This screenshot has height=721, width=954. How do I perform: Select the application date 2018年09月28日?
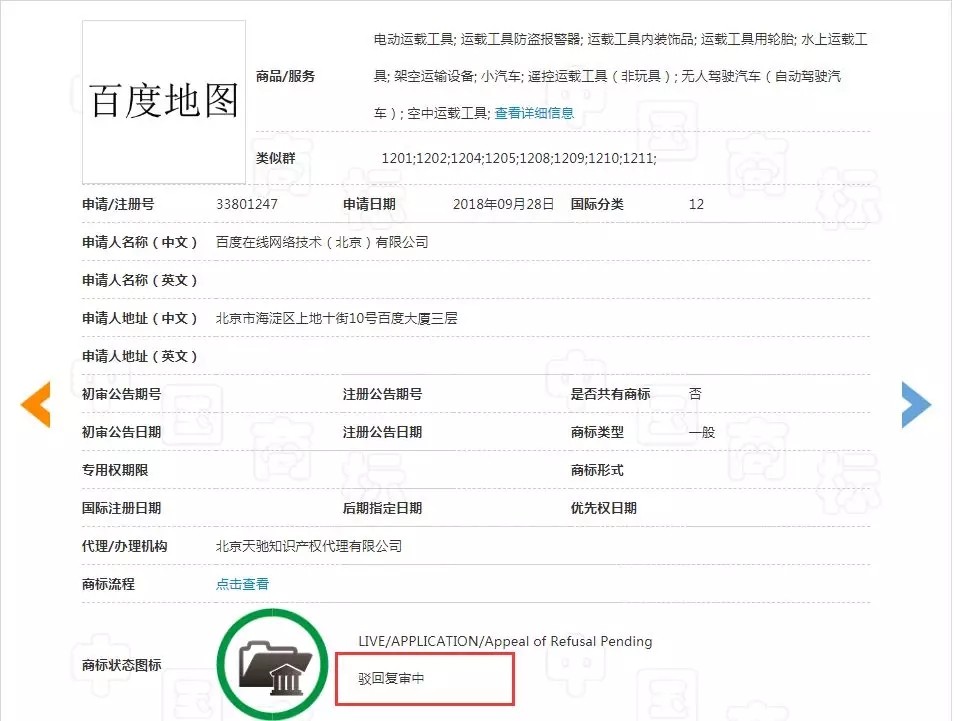[x=503, y=204]
